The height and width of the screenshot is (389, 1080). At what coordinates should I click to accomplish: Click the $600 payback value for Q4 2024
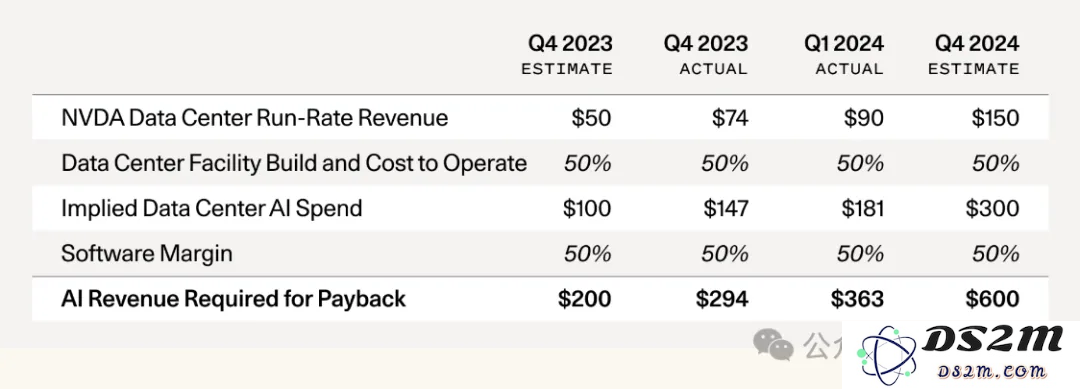pos(992,299)
